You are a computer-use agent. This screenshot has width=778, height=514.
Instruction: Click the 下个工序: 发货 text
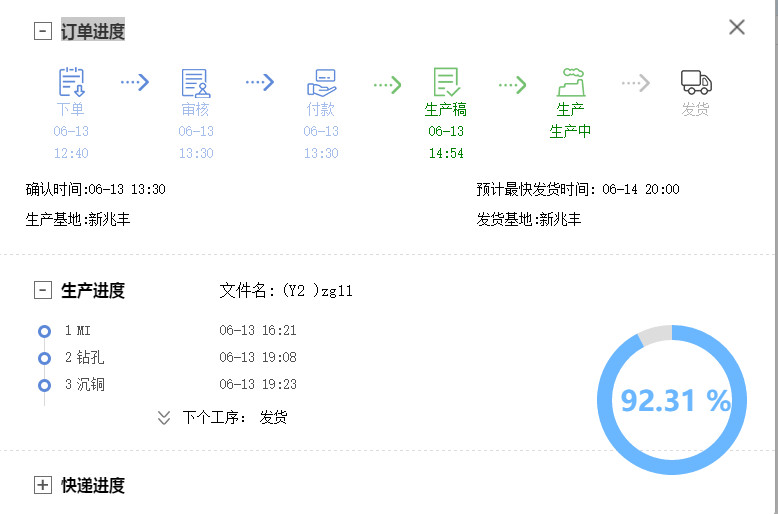tap(235, 418)
